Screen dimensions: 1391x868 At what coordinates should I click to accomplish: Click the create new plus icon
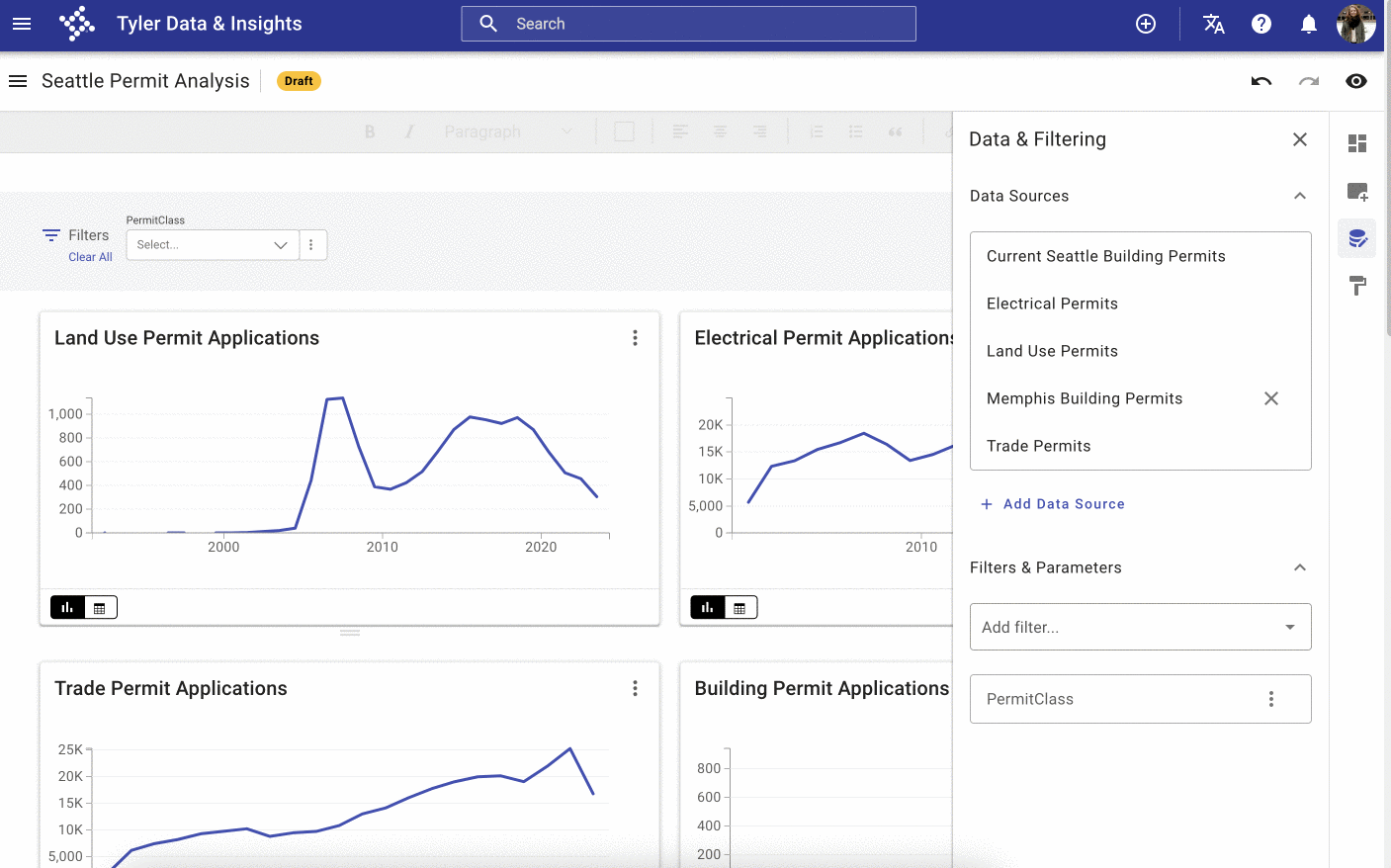tap(1146, 24)
